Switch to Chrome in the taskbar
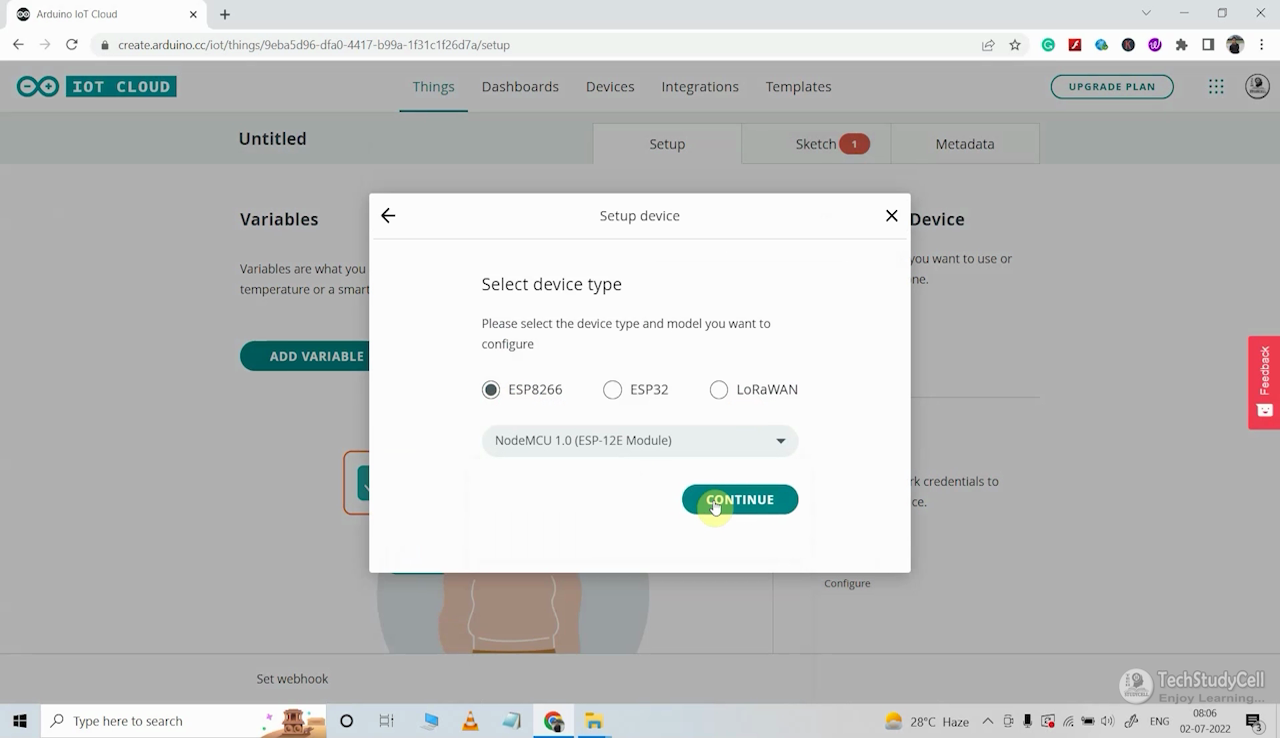Screen dimensions: 1280x738 [x=554, y=721]
